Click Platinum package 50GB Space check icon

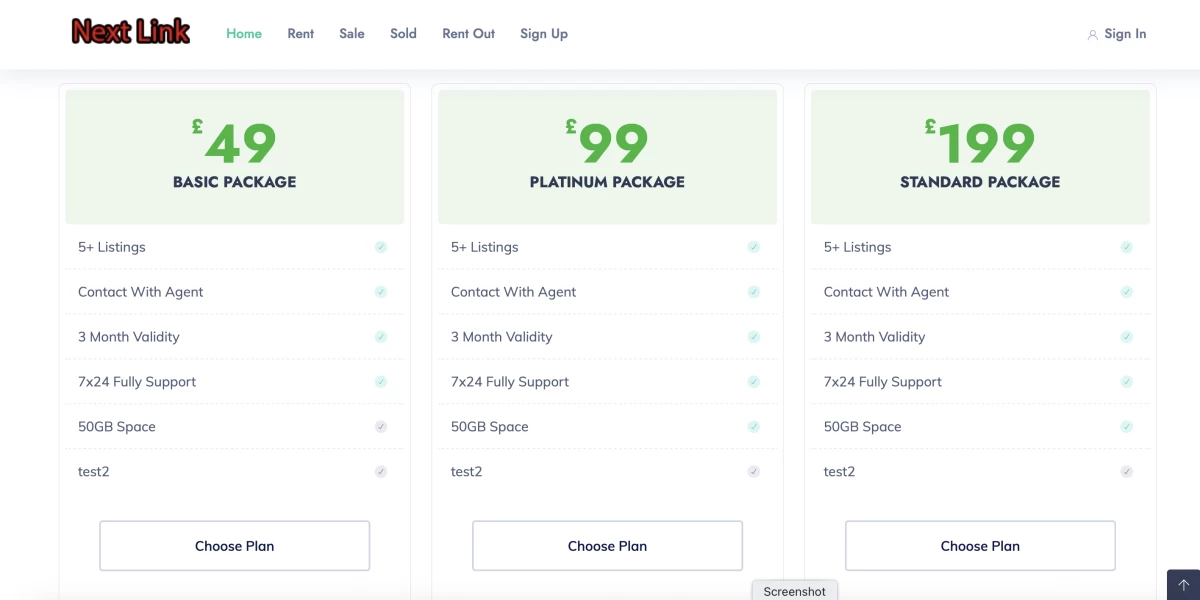(754, 426)
